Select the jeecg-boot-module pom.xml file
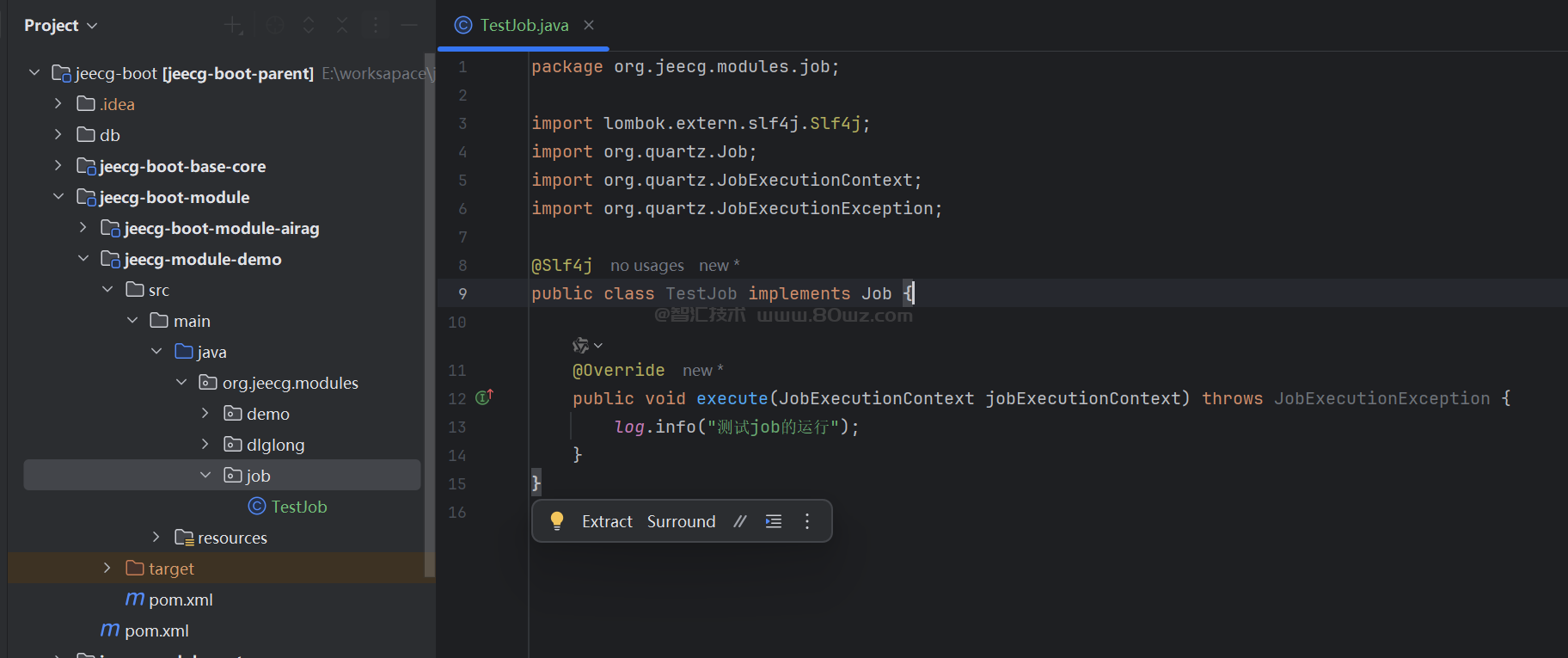This screenshot has height=658, width=1568. (x=156, y=630)
